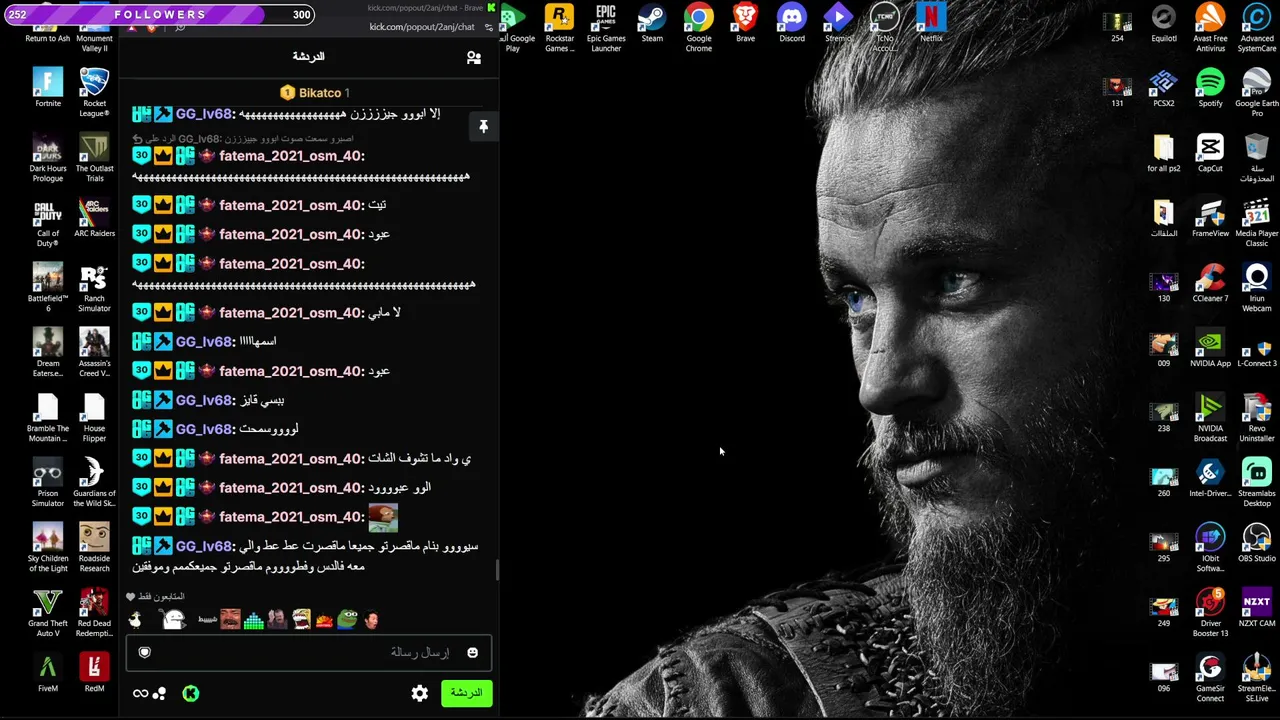Open Fortnite desktop shortcut
Image resolution: width=1280 pixels, height=720 pixels.
click(48, 88)
